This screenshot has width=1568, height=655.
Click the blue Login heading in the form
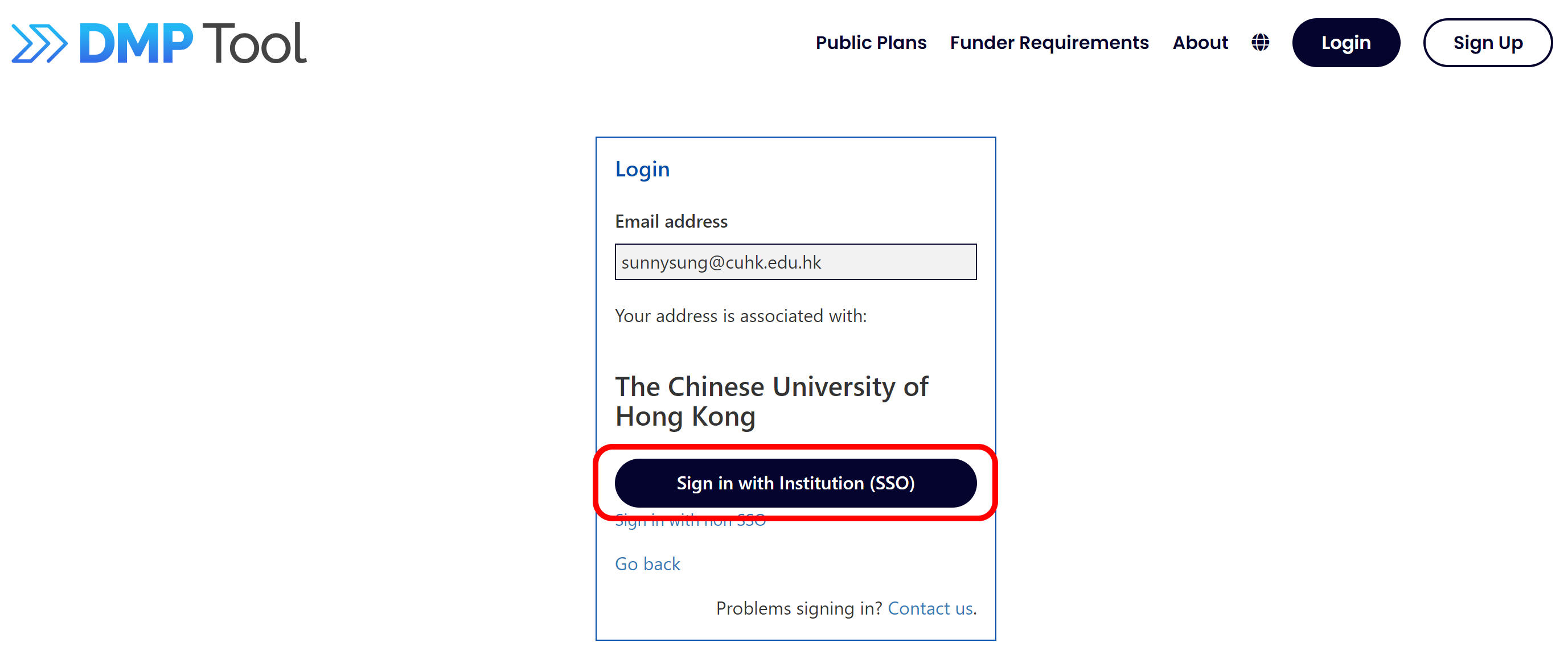[x=642, y=169]
